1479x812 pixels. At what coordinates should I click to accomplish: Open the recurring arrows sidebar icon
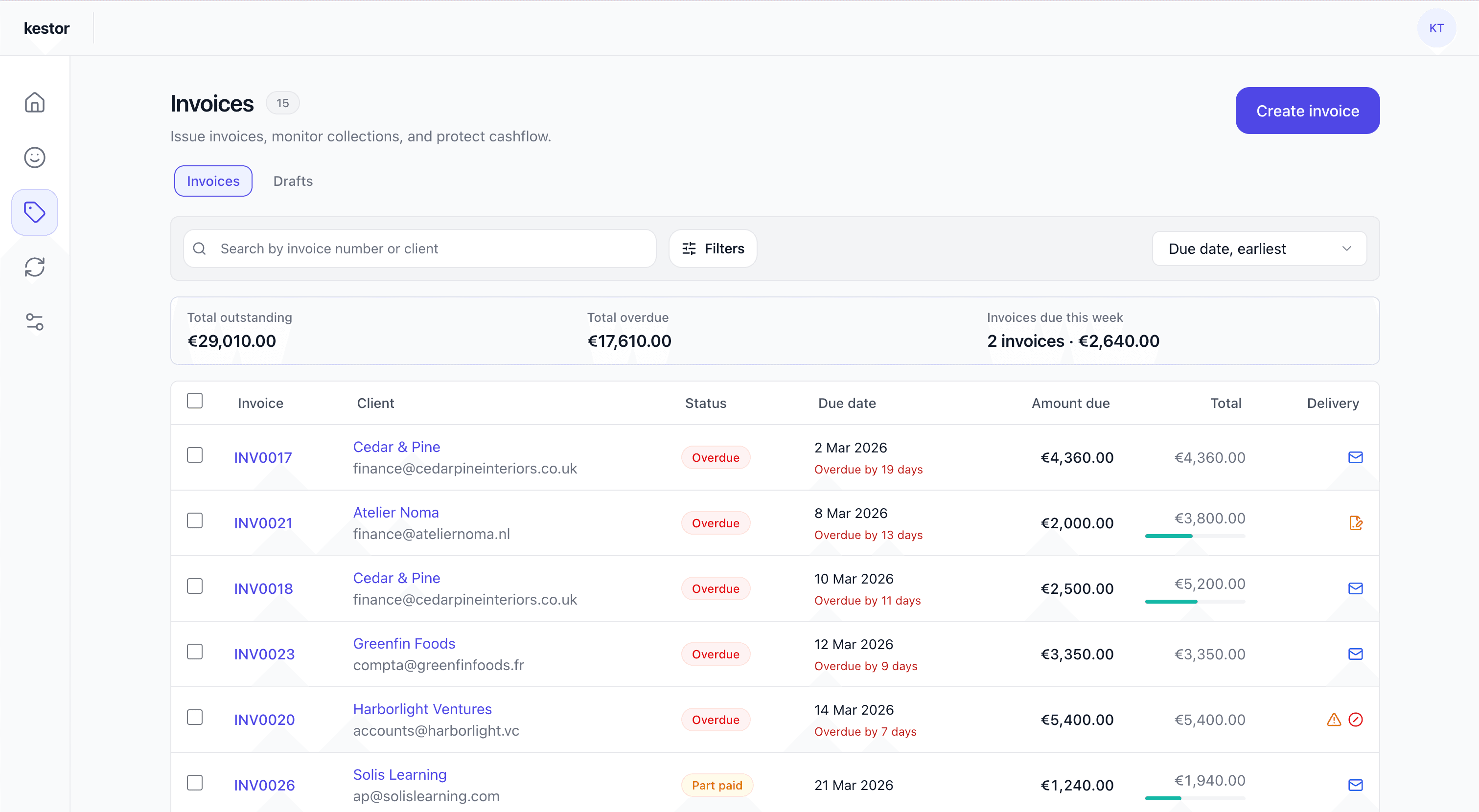click(34, 267)
